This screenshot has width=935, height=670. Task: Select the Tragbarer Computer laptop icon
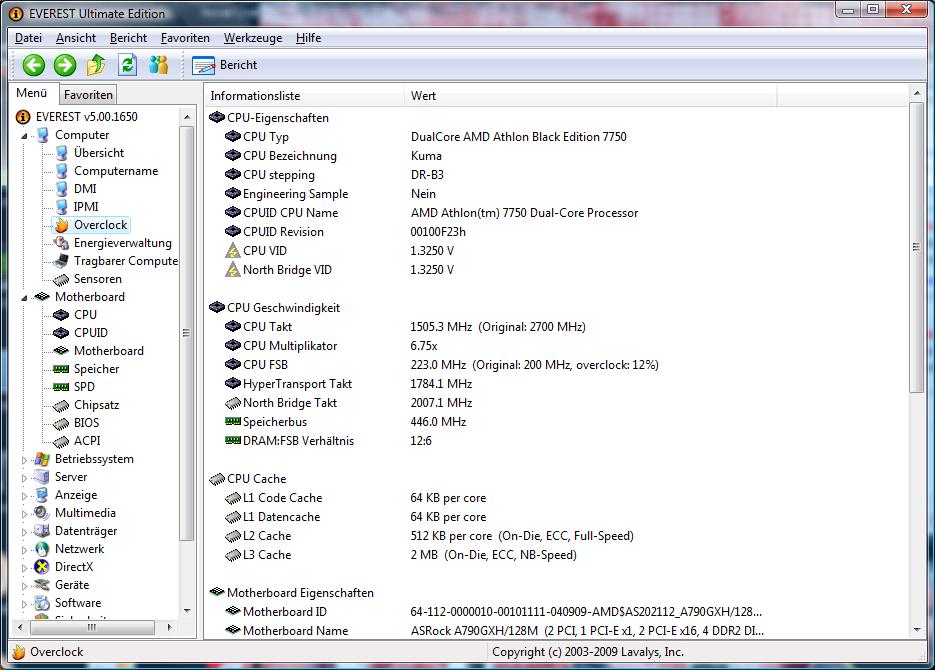(61, 261)
